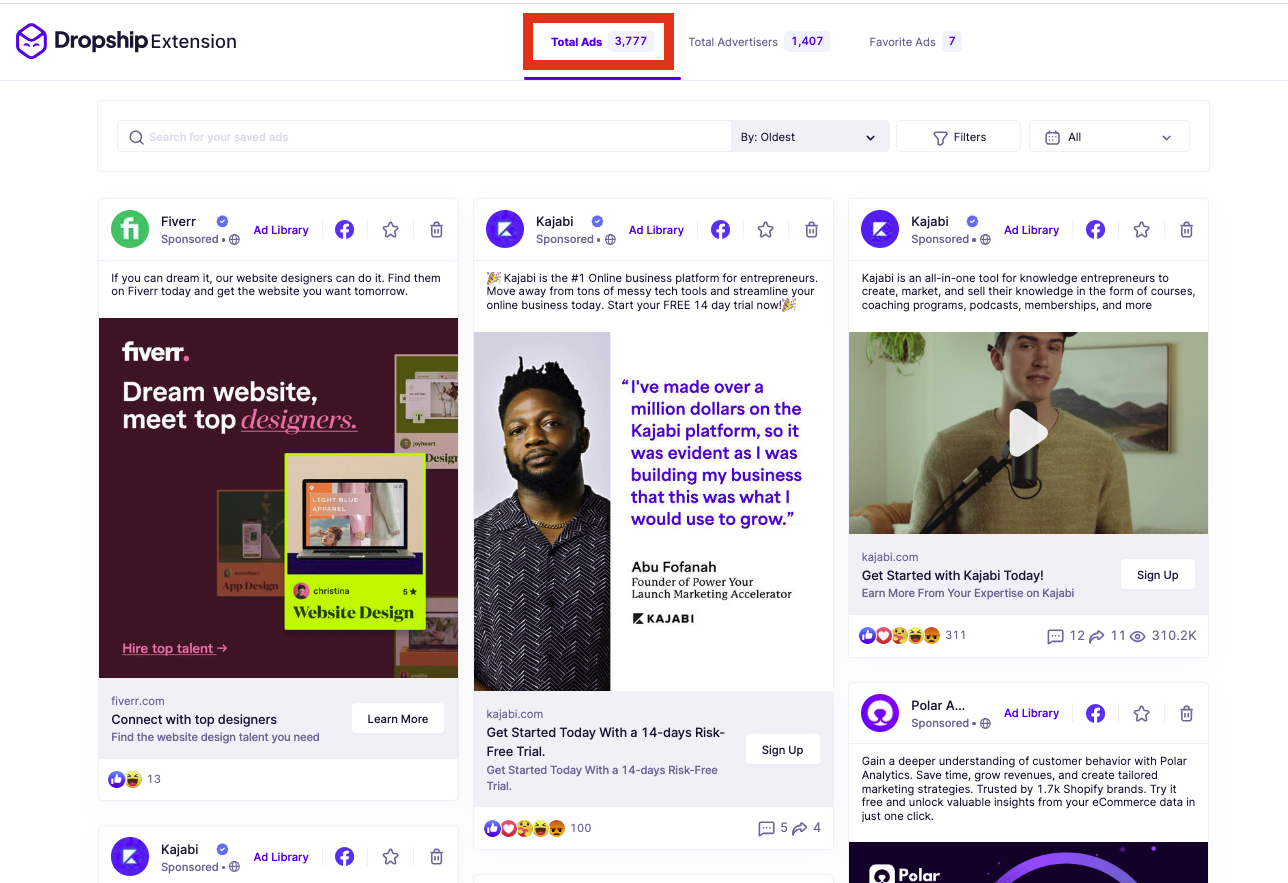Open the Facebook icon on the Fiverr ad card

(x=344, y=229)
